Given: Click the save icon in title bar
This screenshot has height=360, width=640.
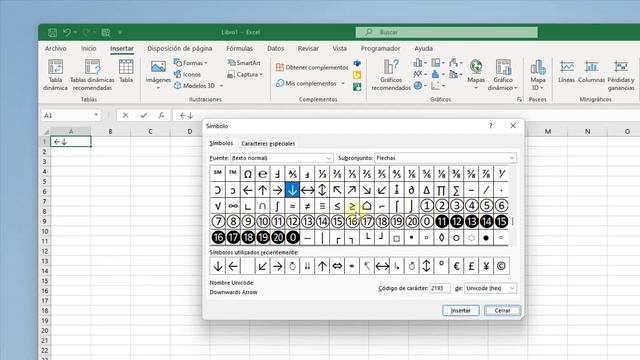Looking at the screenshot, I should tap(52, 32).
